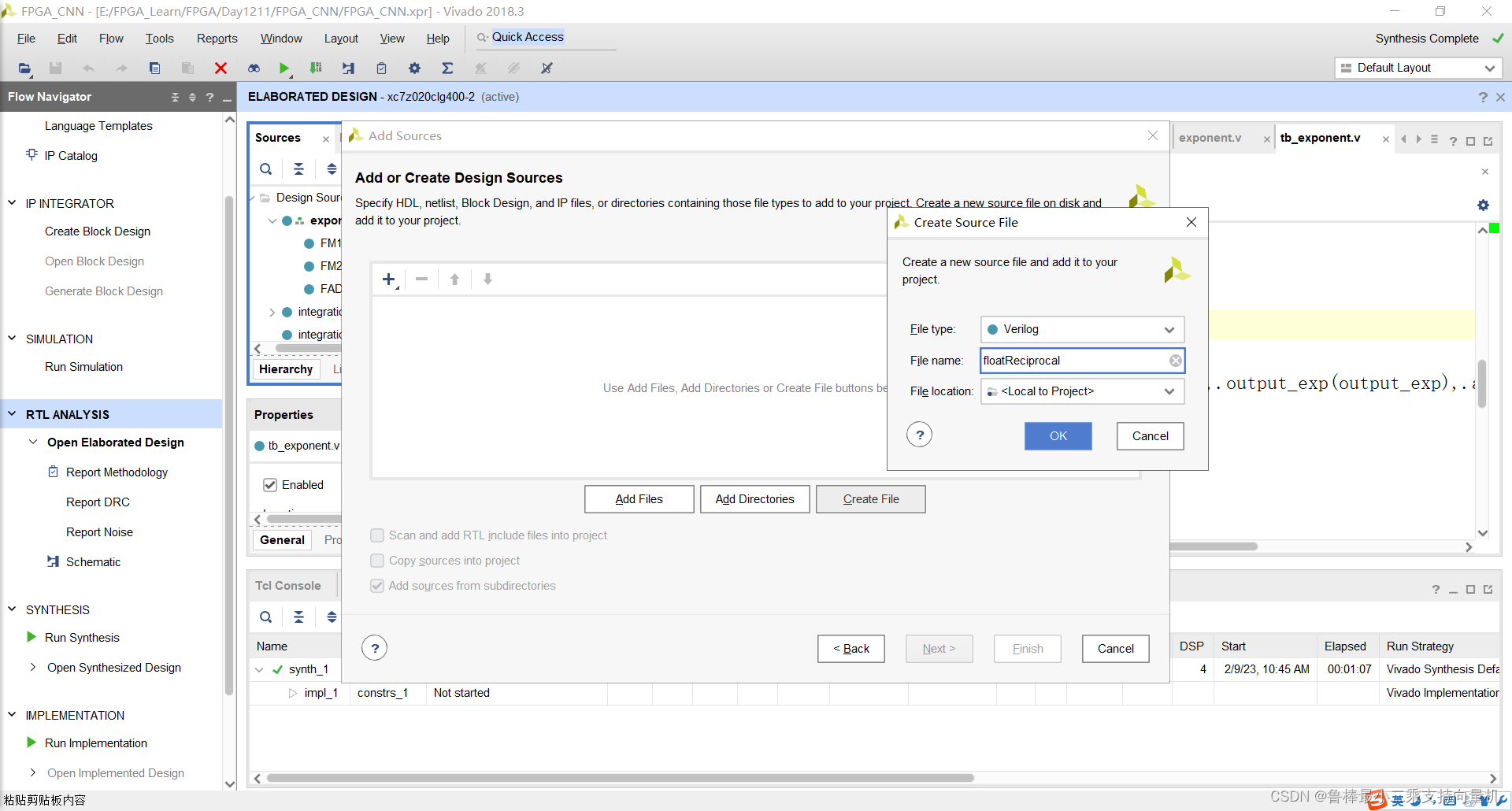The height and width of the screenshot is (811, 1512).
Task: Click the Add Files button
Action: (x=639, y=499)
